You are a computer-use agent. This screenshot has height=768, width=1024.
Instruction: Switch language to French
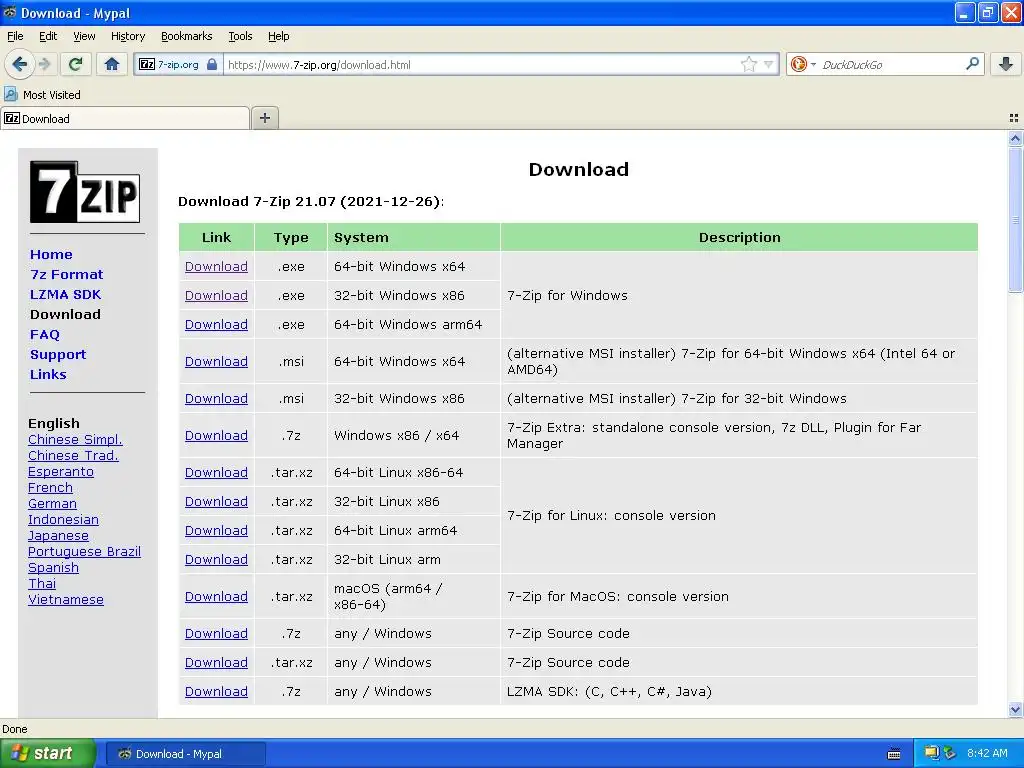[50, 487]
